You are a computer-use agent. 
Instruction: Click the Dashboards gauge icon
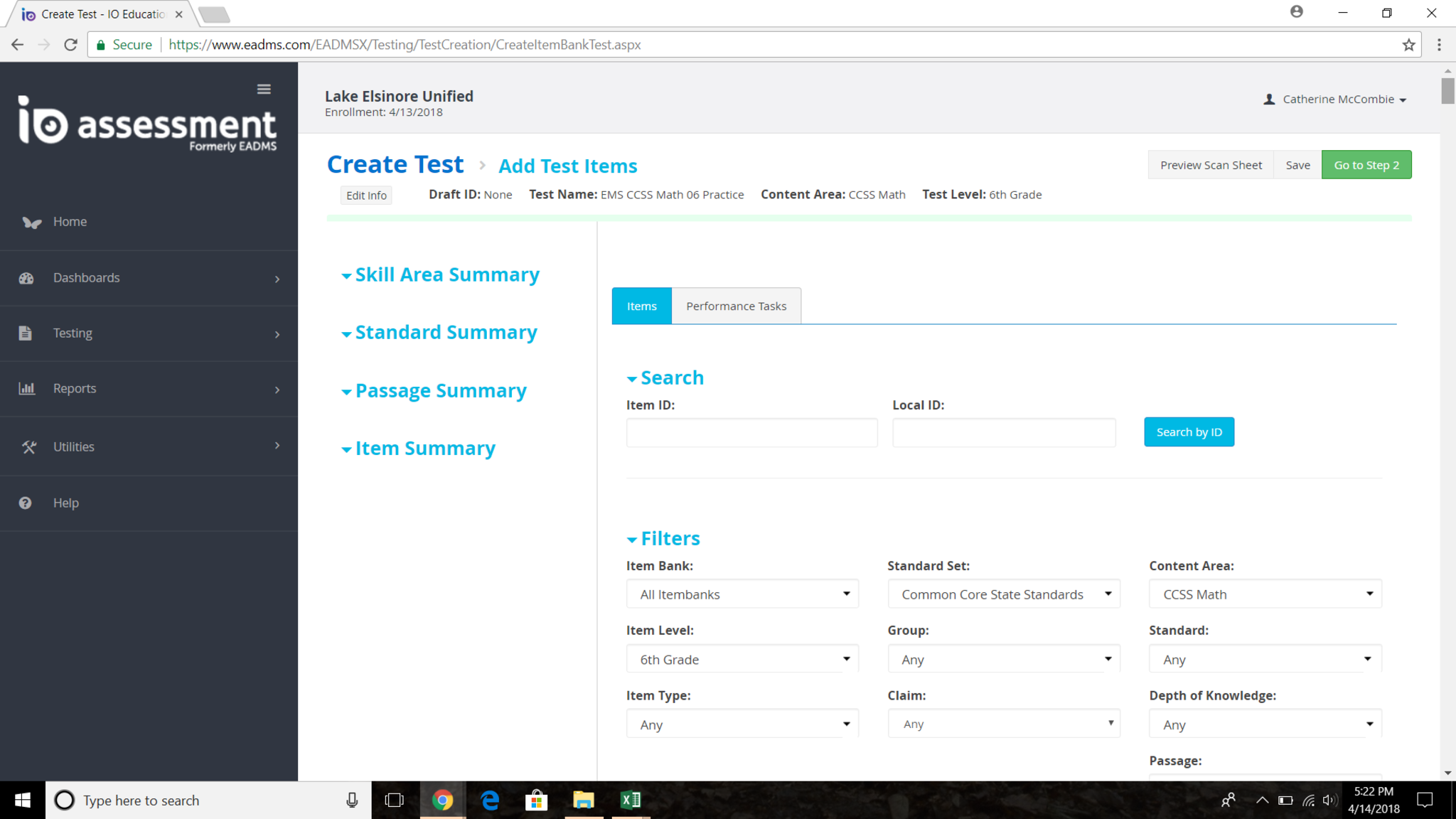[x=26, y=278]
